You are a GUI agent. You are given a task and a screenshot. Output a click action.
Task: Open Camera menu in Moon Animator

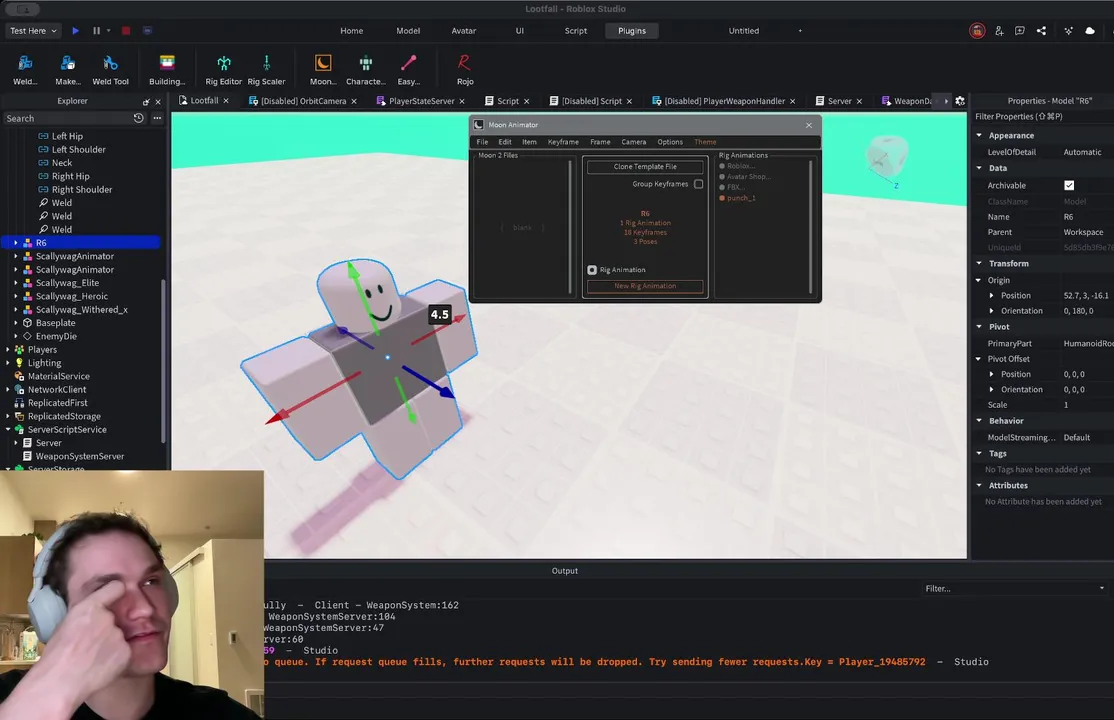[x=634, y=142]
